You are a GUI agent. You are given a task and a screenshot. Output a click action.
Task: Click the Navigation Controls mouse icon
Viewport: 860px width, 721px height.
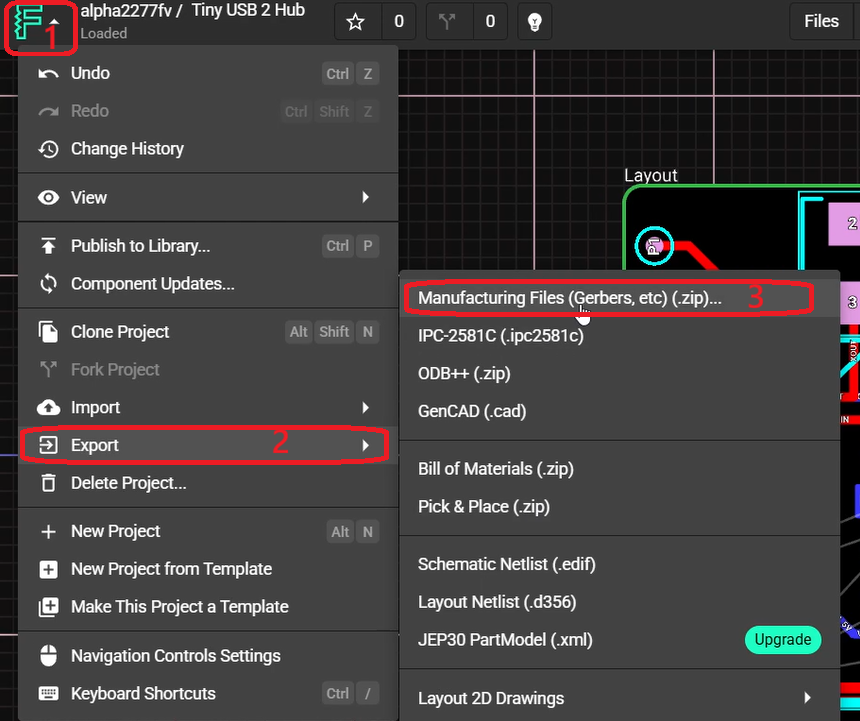(48, 656)
